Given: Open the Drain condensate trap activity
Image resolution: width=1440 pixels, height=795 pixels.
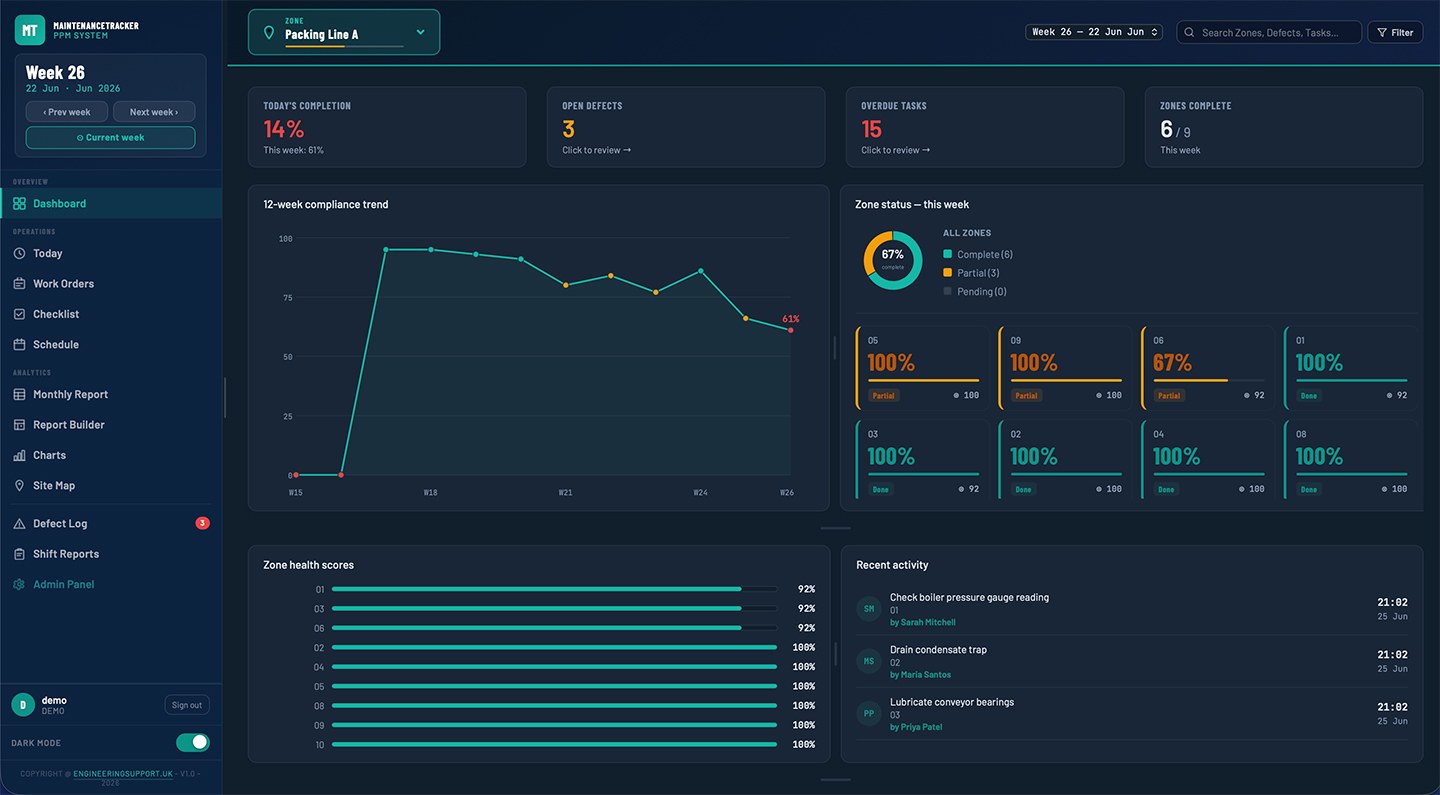Looking at the screenshot, I should (1132, 661).
